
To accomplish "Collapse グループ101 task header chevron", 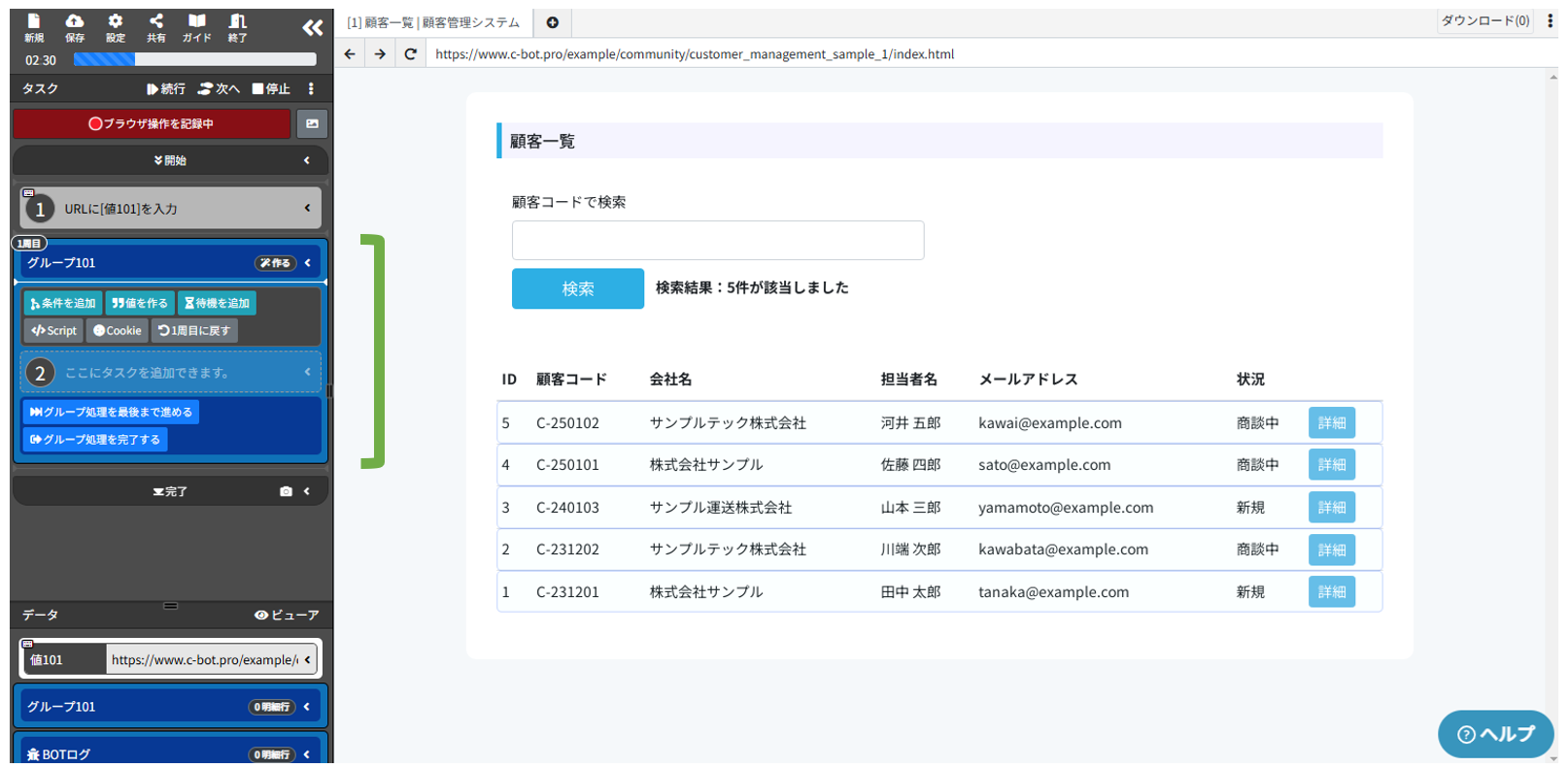I will point(308,262).
